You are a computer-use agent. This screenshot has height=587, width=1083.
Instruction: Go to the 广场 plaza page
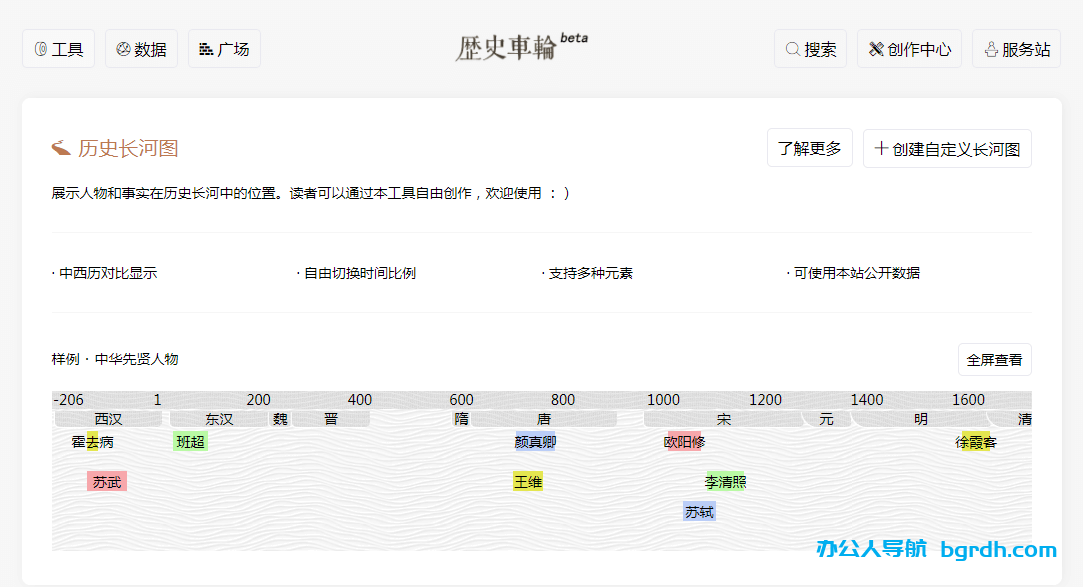tap(224, 49)
